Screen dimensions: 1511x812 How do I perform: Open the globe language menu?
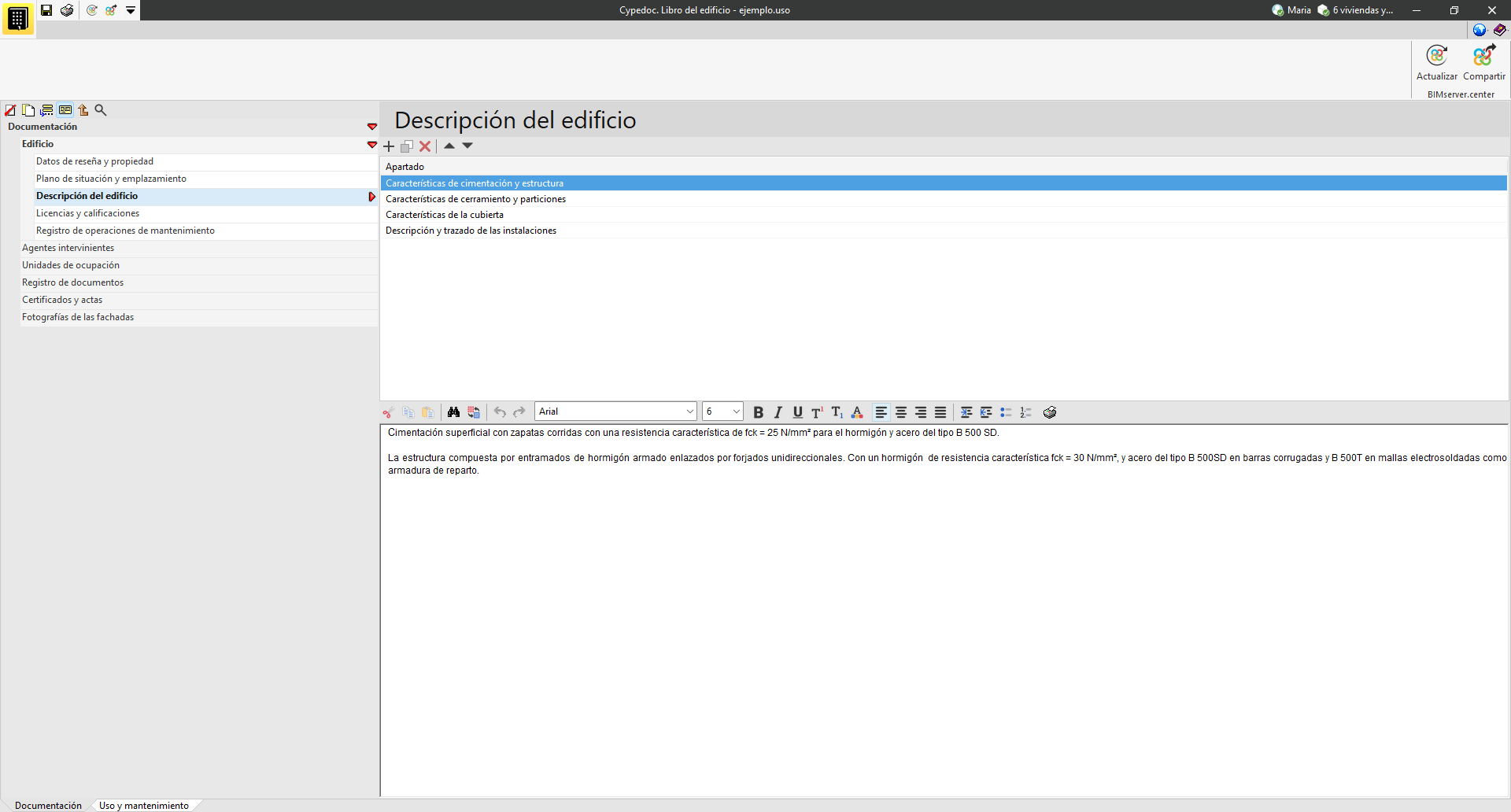(1480, 30)
